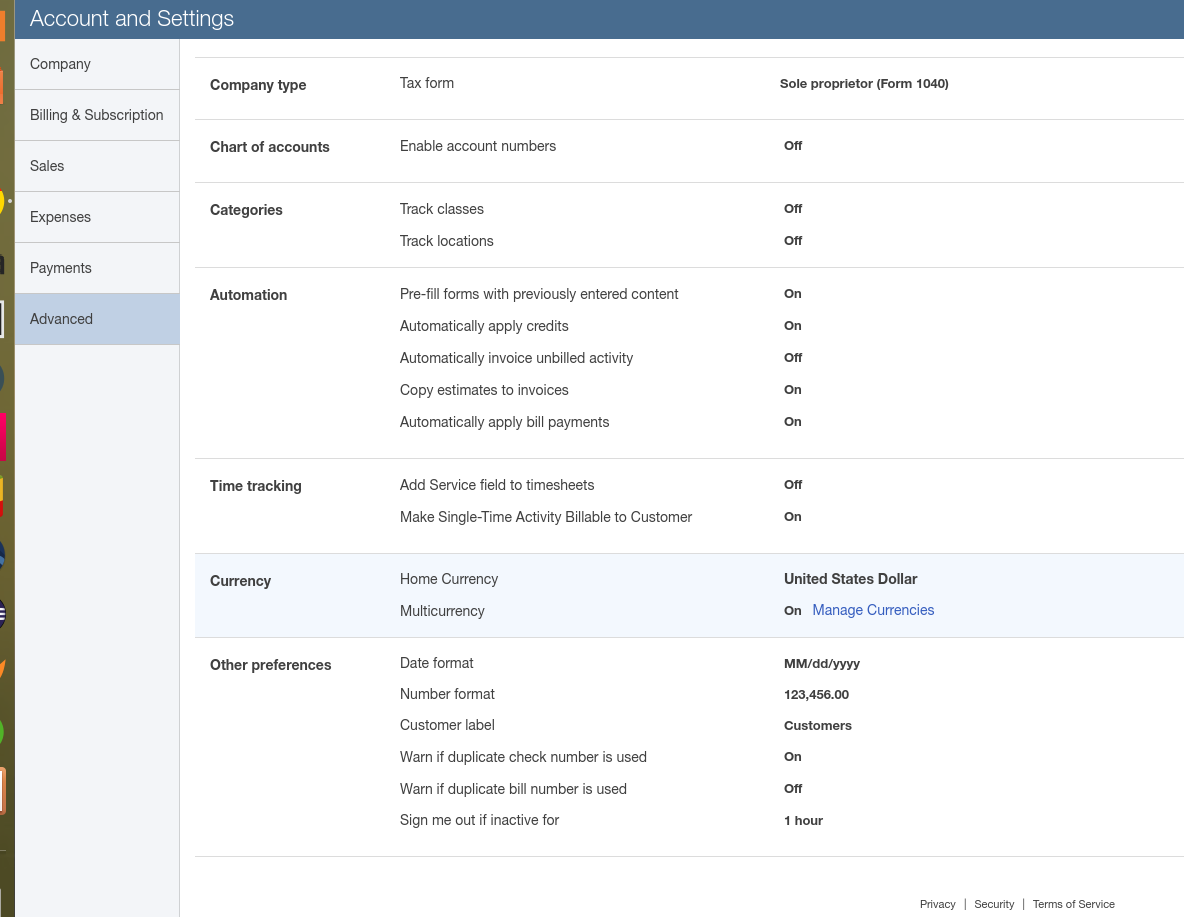Click the Number format setting

(x=447, y=694)
